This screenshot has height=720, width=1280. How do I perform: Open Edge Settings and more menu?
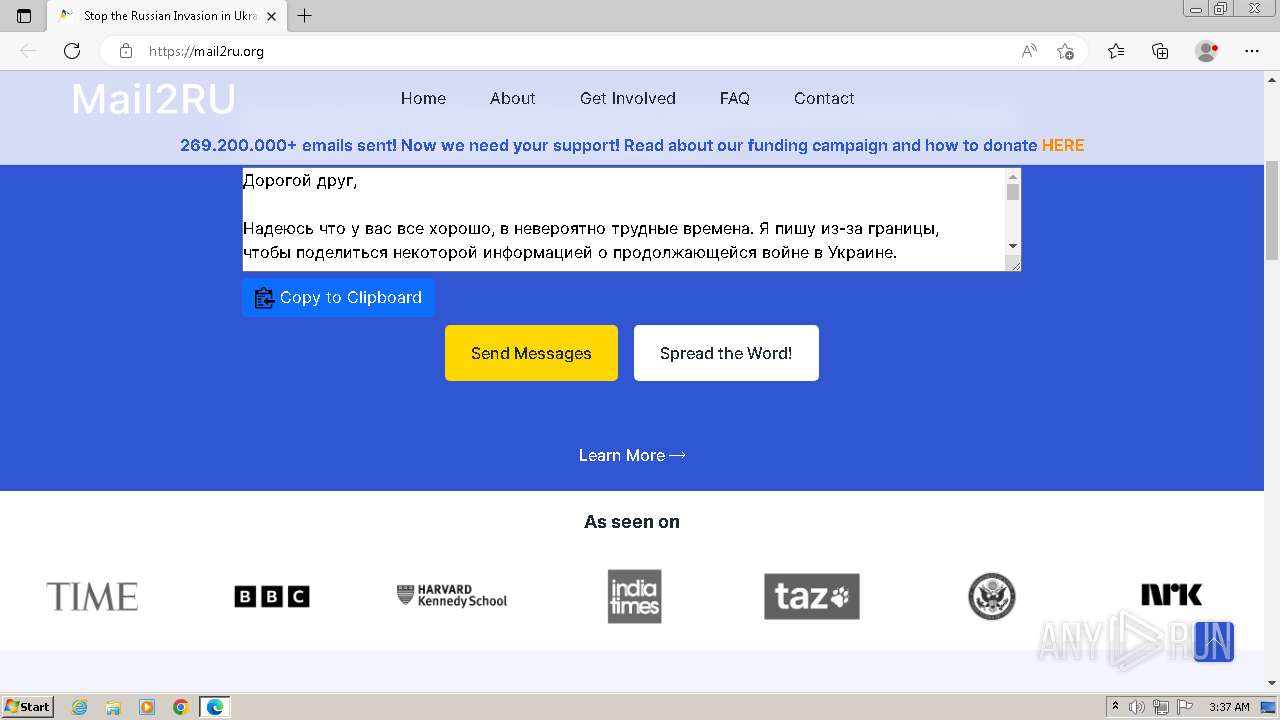pyautogui.click(x=1252, y=51)
